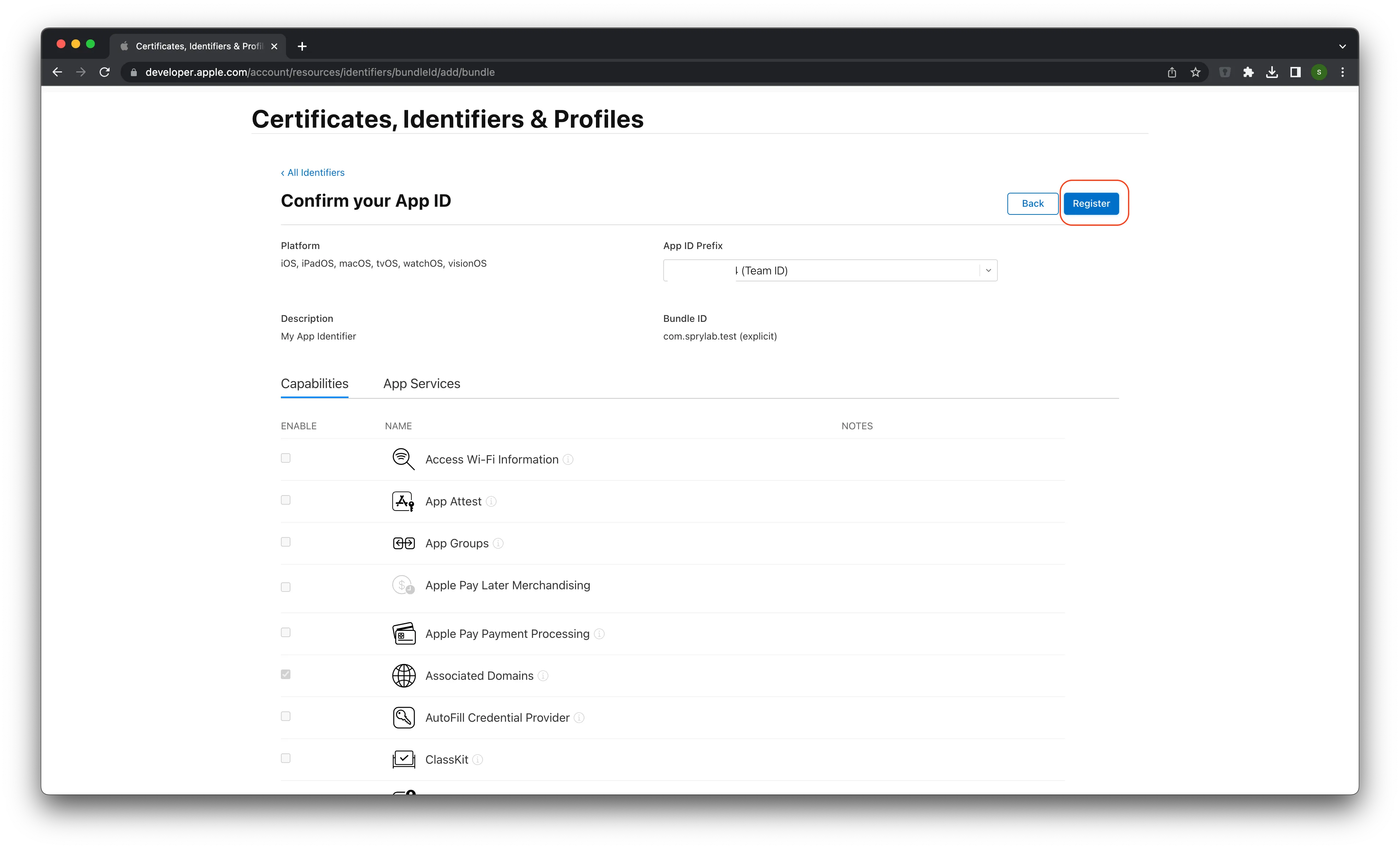Enable the ClassKit checkbox
The height and width of the screenshot is (849, 1400).
[x=286, y=759]
